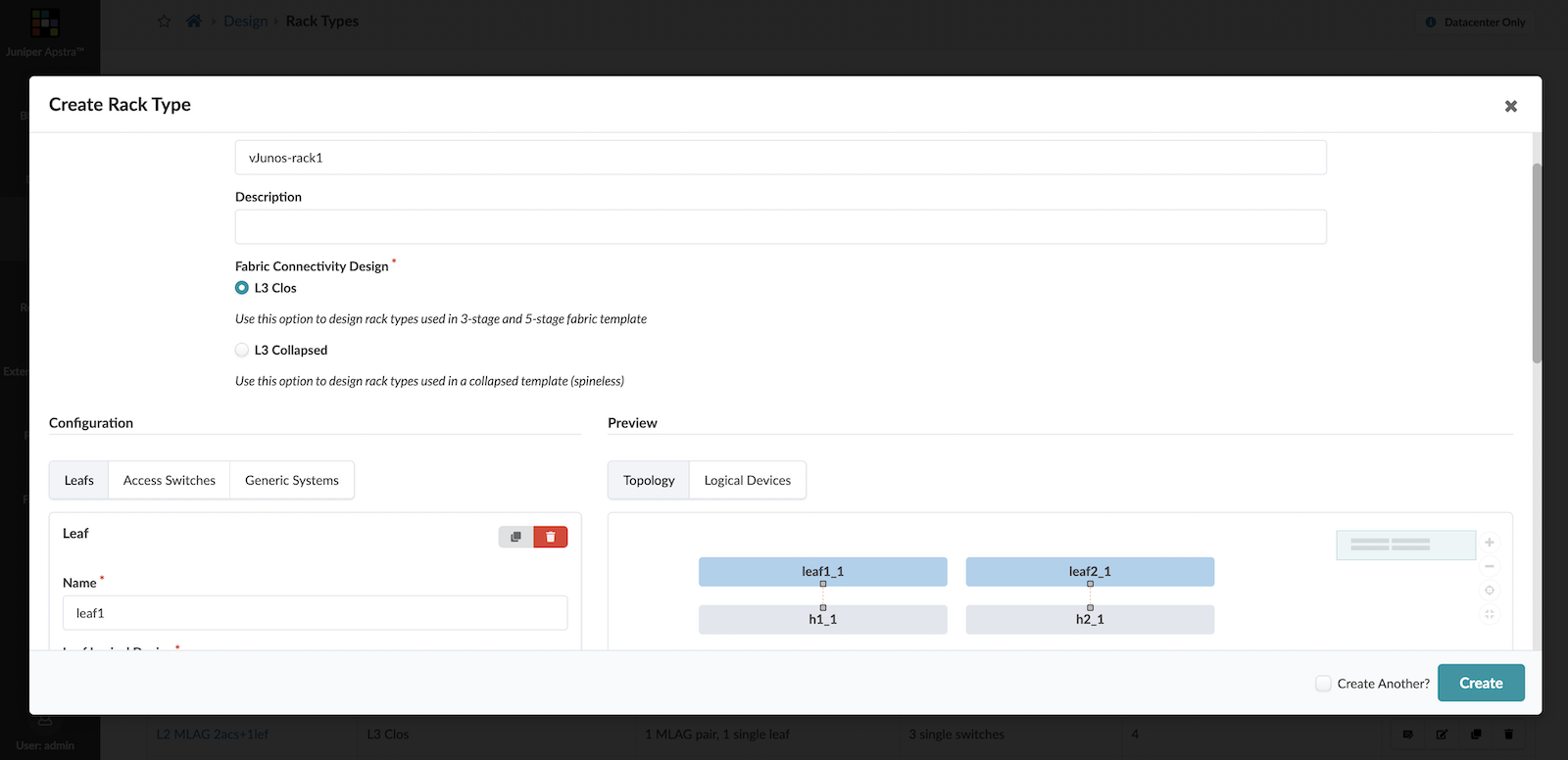Click 'User: admin' text in sidebar

[x=45, y=745]
